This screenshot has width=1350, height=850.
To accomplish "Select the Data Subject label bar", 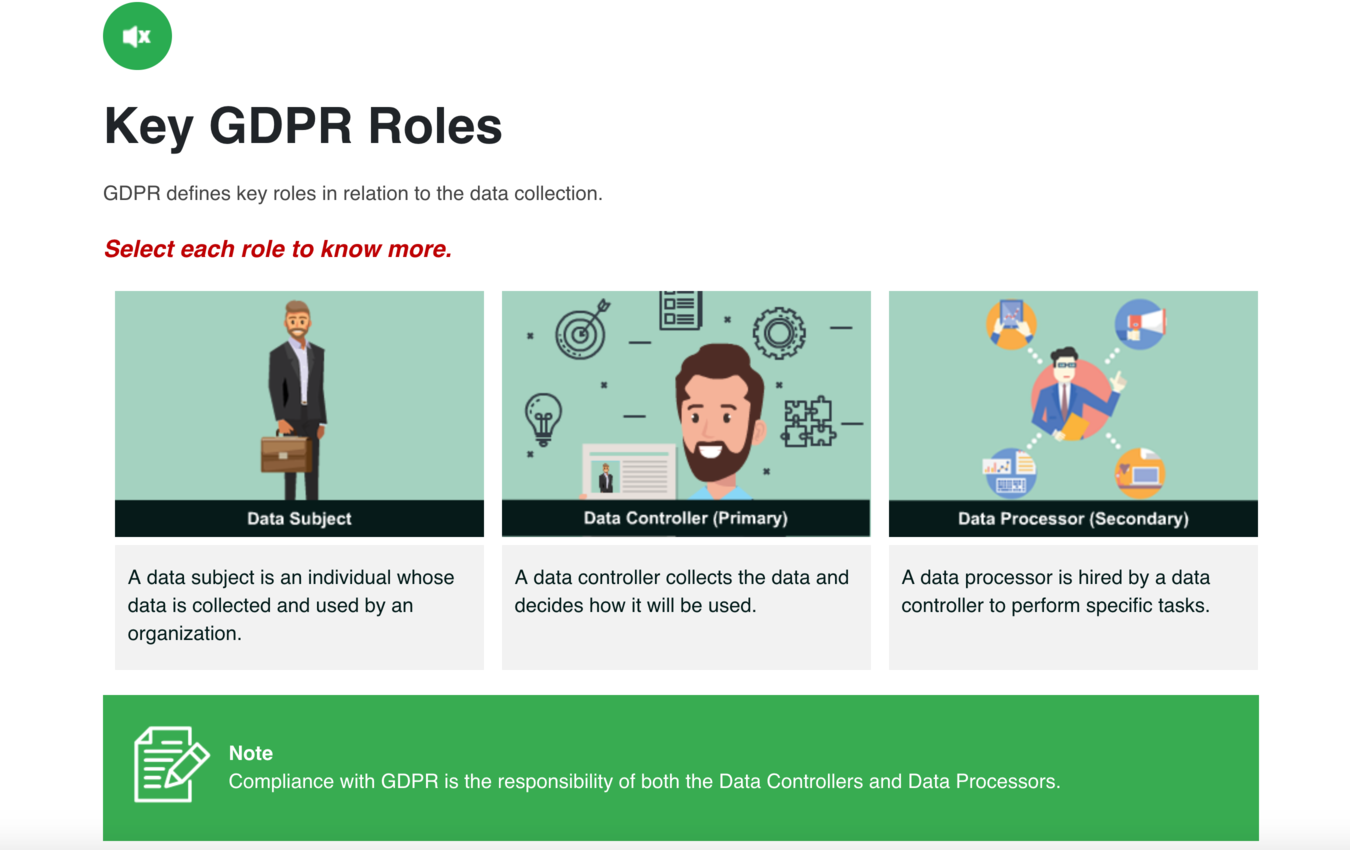I will pos(299,518).
